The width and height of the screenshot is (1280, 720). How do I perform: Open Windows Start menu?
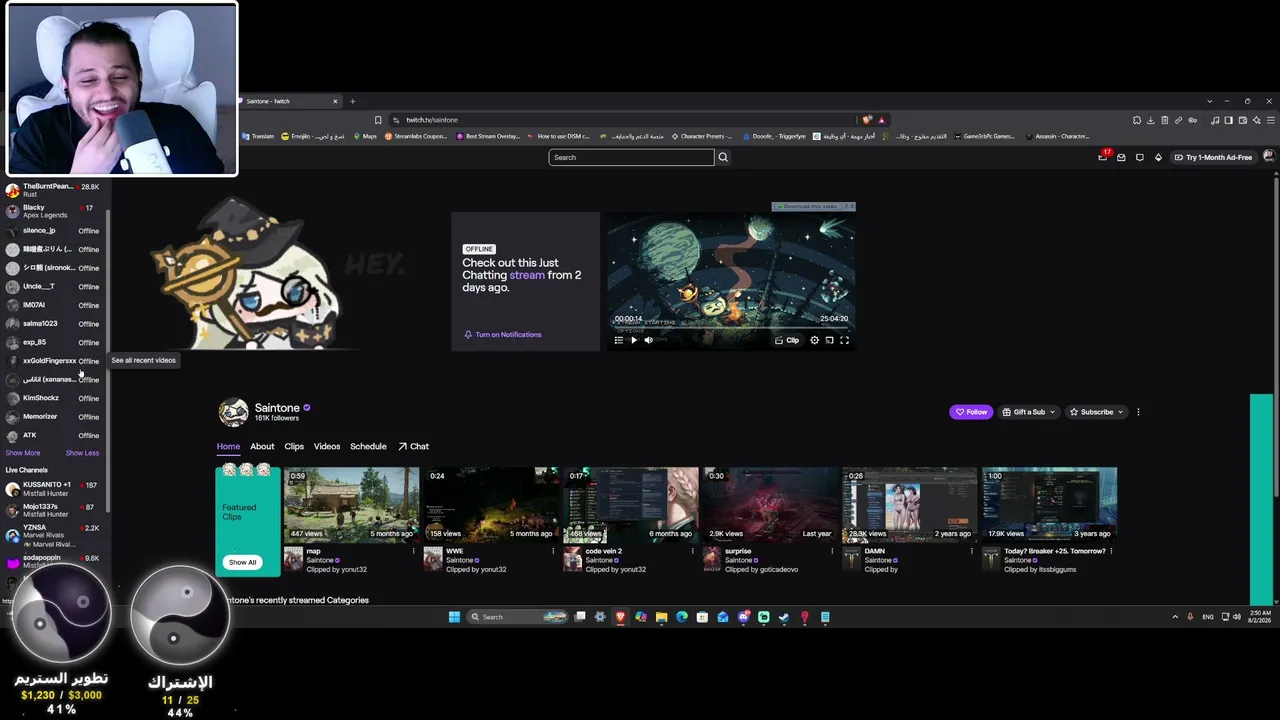tap(454, 617)
